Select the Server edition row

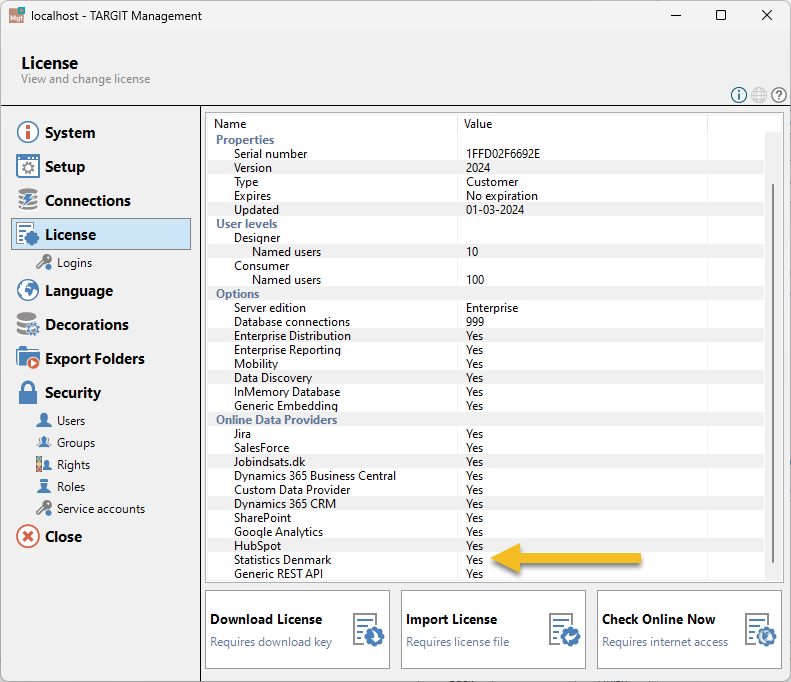pos(485,308)
